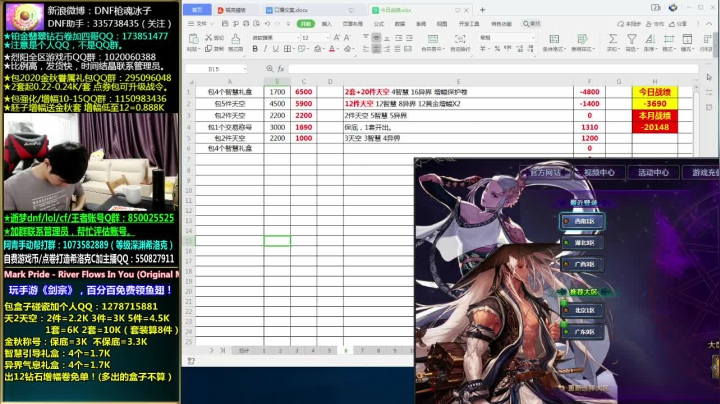
Task: Toggle underline formatting
Action: [x=275, y=49]
